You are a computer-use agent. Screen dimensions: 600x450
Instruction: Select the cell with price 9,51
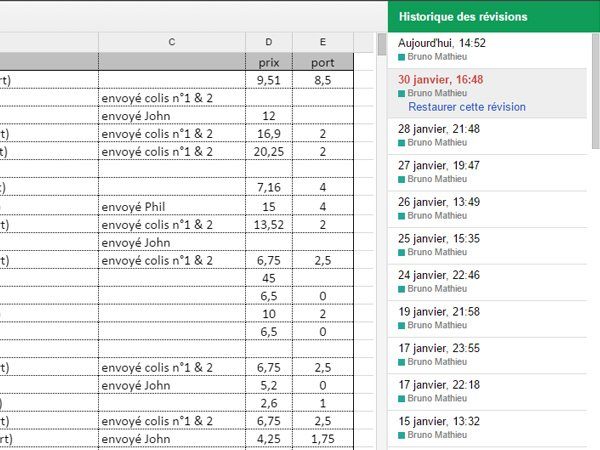click(269, 80)
